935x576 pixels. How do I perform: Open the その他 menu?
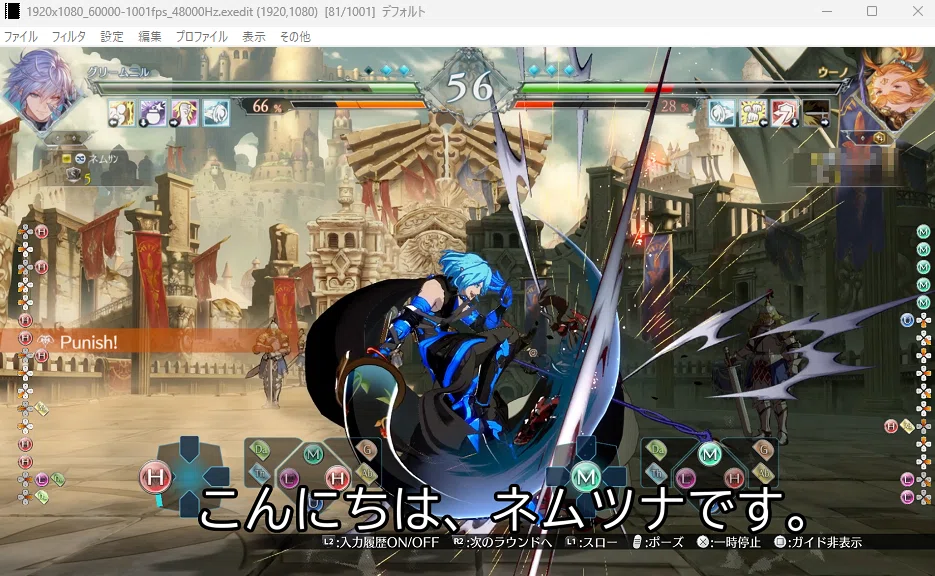click(x=295, y=36)
